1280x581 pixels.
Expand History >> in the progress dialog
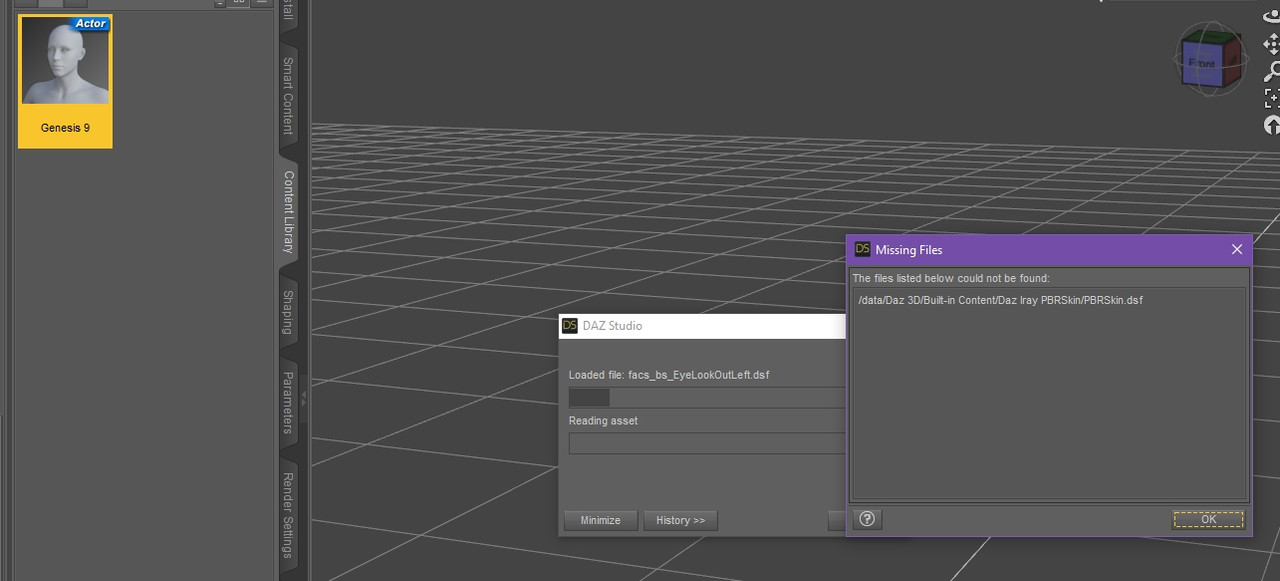click(x=681, y=520)
